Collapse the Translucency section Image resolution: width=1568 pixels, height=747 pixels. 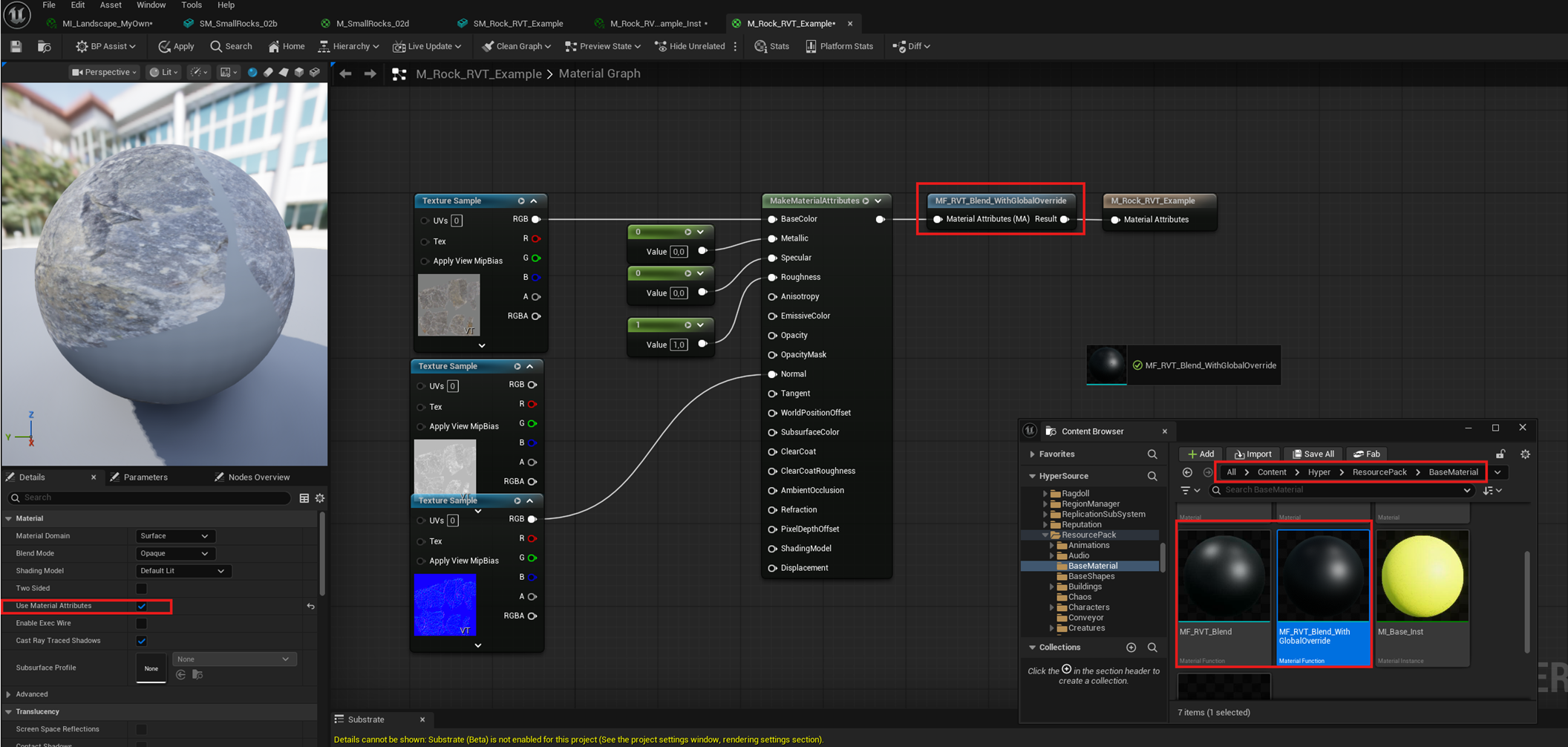(x=9, y=711)
